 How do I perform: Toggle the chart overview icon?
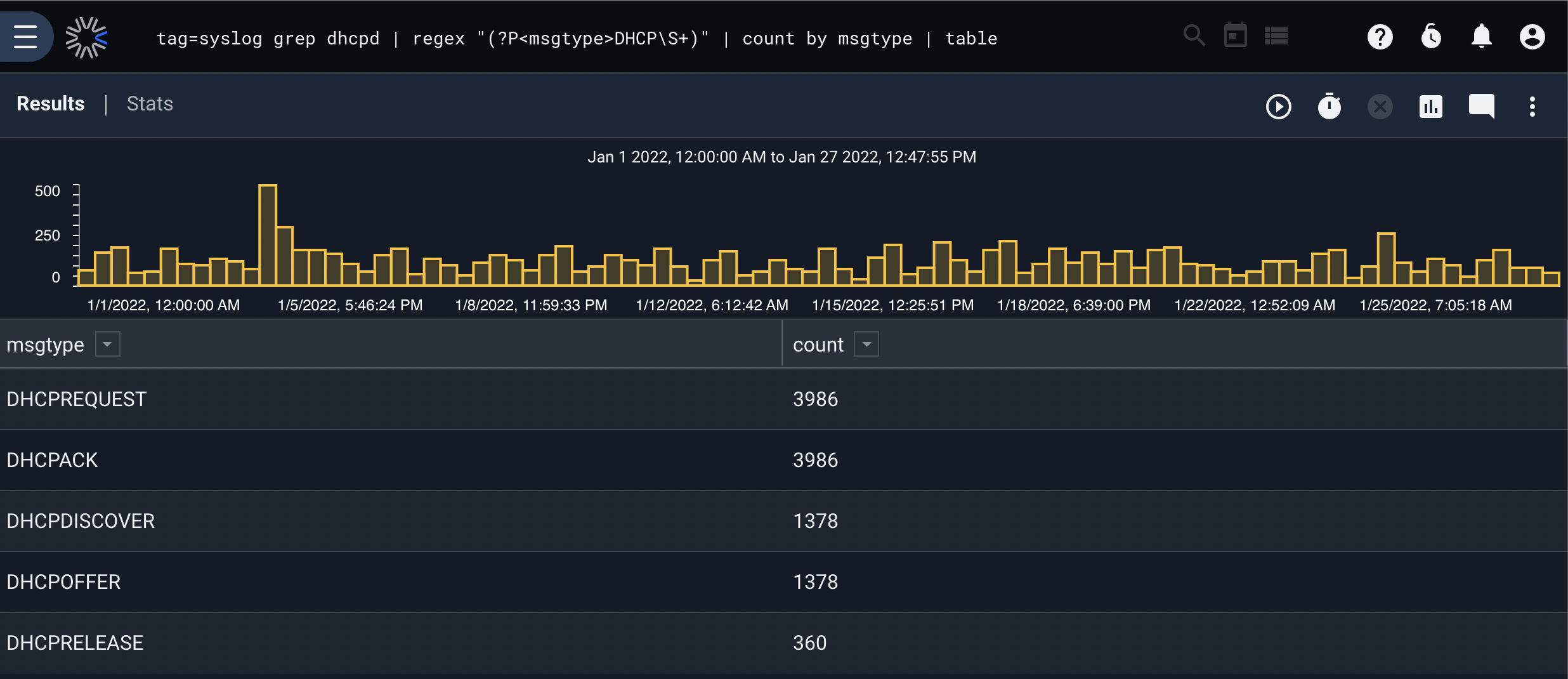1431,107
